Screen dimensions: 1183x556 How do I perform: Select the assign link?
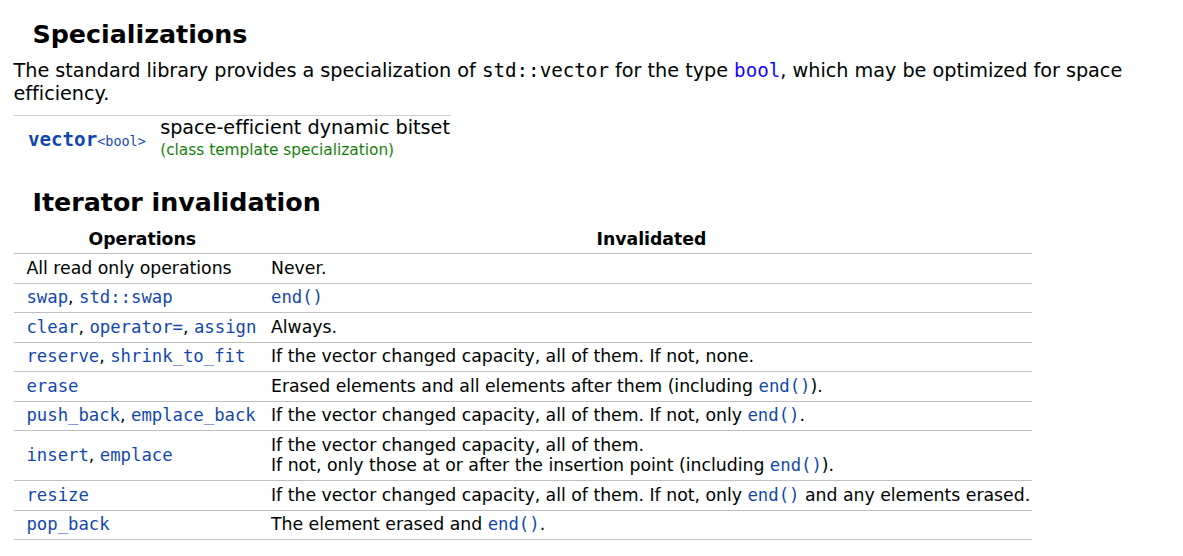click(225, 327)
